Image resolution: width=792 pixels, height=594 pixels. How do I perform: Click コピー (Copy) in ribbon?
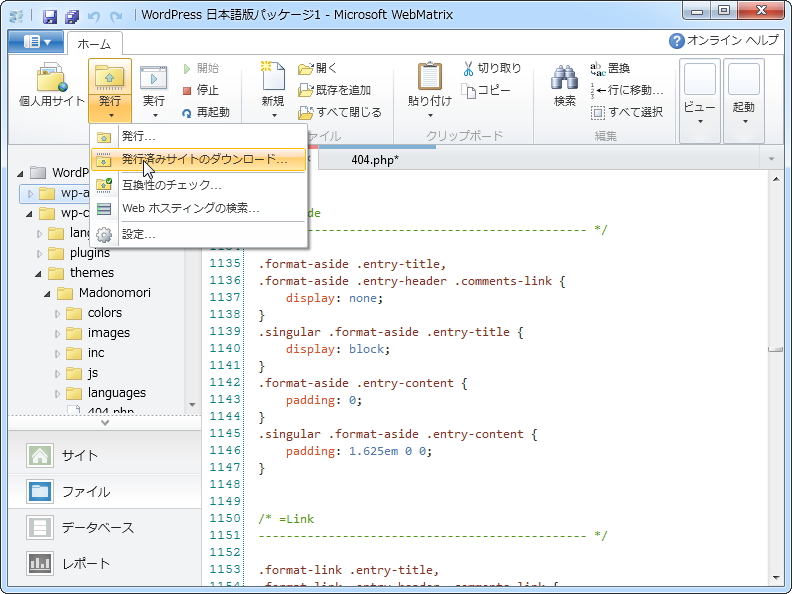486,90
